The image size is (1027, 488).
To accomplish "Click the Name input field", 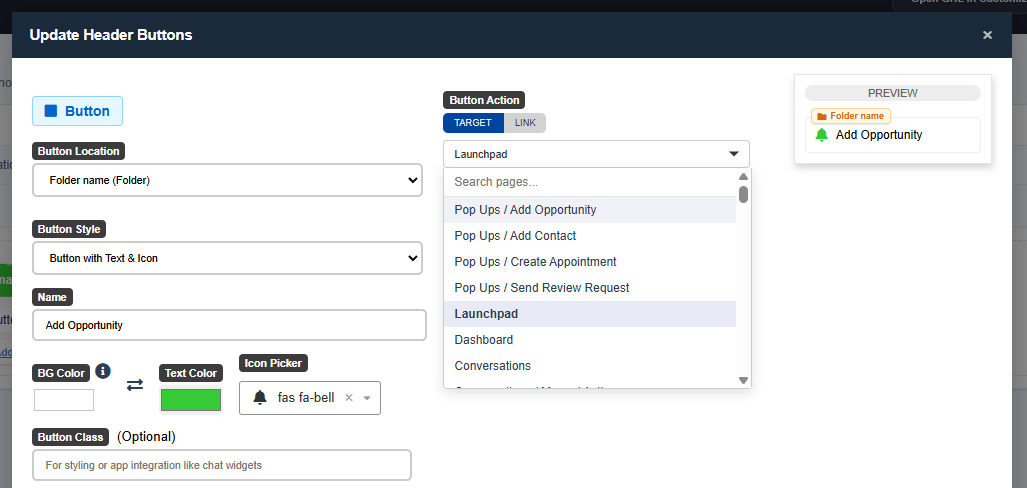I will (229, 325).
